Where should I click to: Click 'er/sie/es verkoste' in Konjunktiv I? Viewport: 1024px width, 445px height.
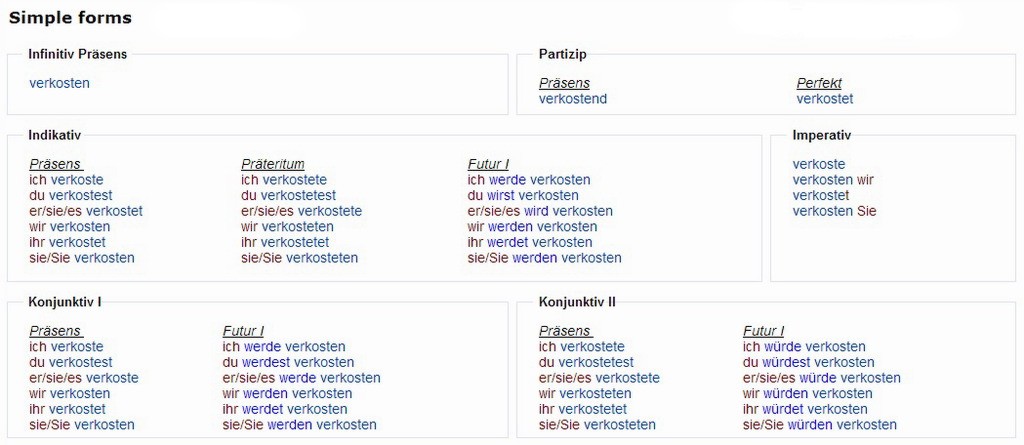click(x=84, y=378)
